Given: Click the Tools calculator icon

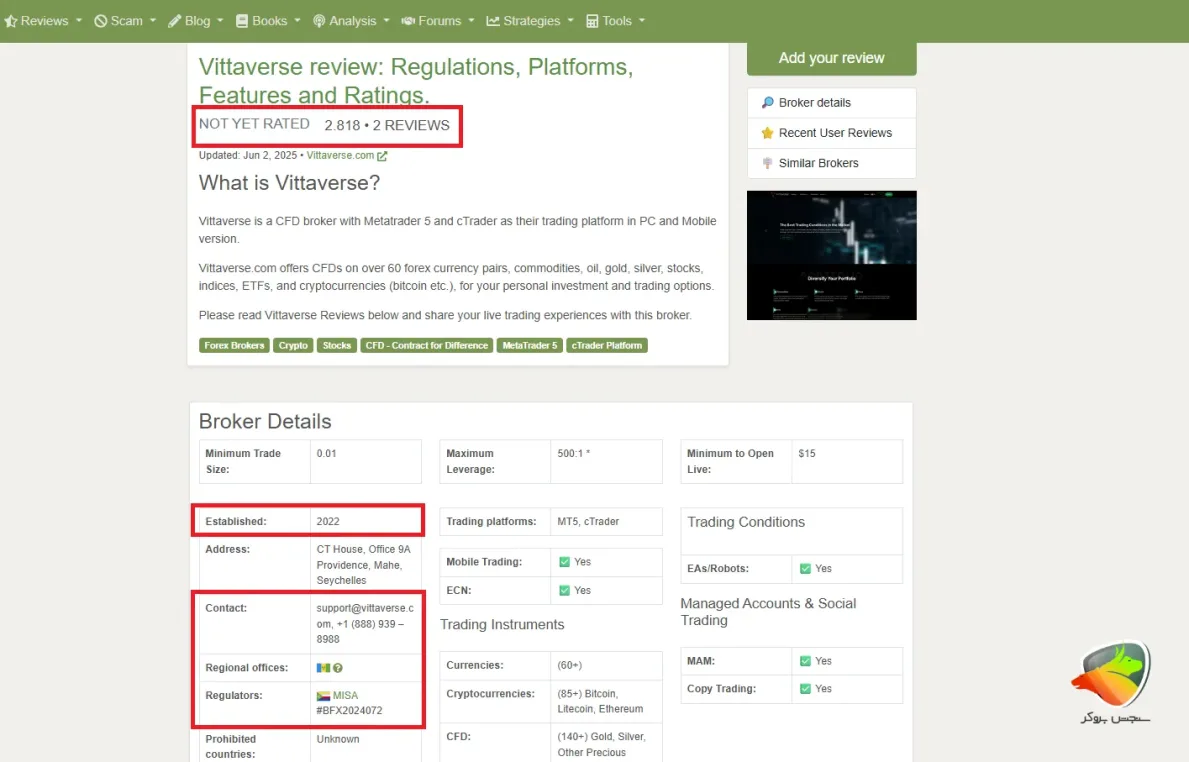Looking at the screenshot, I should (592, 21).
